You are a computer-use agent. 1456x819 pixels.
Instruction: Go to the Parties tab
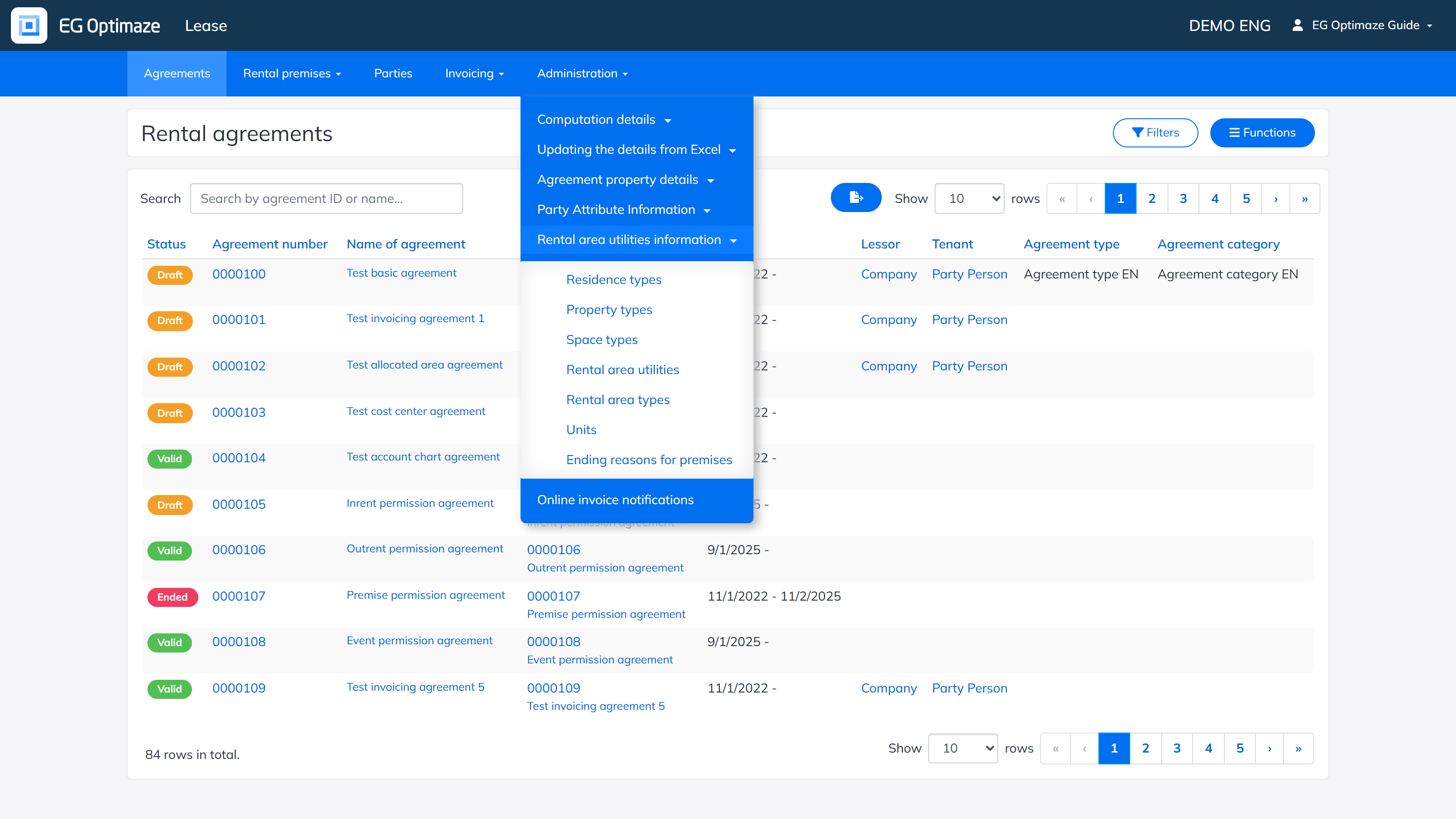click(394, 73)
